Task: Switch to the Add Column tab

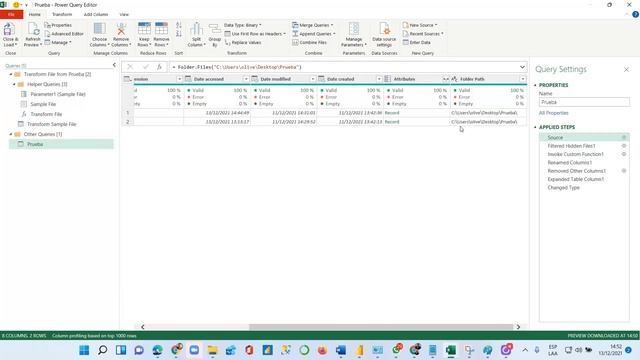Action: [96, 15]
